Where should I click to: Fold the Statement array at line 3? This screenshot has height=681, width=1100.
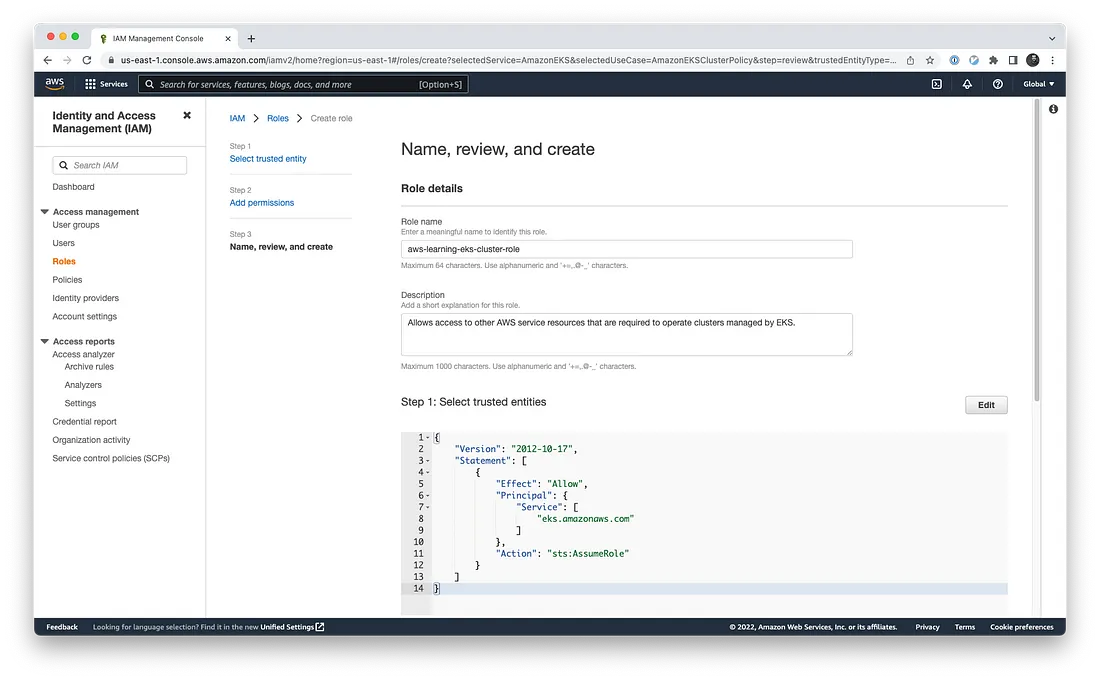tap(428, 461)
